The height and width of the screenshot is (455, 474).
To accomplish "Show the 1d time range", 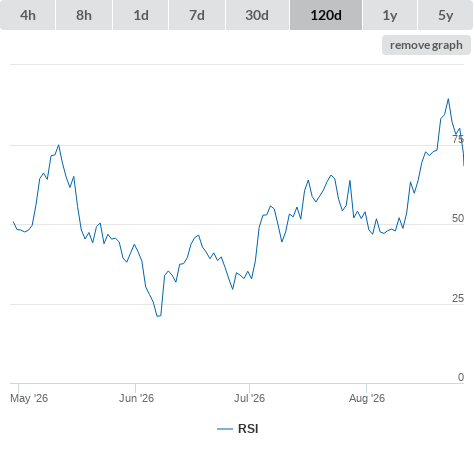I will 141,15.
